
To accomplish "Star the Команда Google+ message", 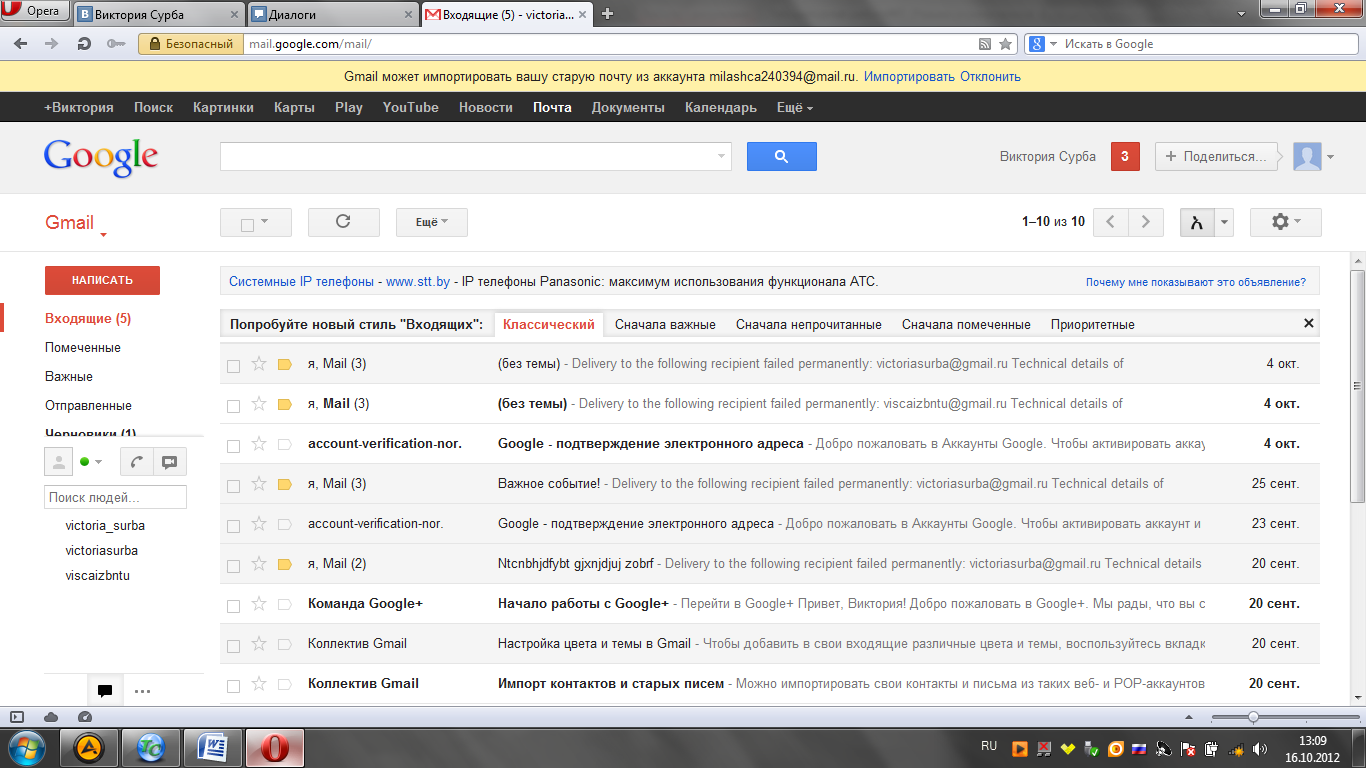I will [x=259, y=604].
